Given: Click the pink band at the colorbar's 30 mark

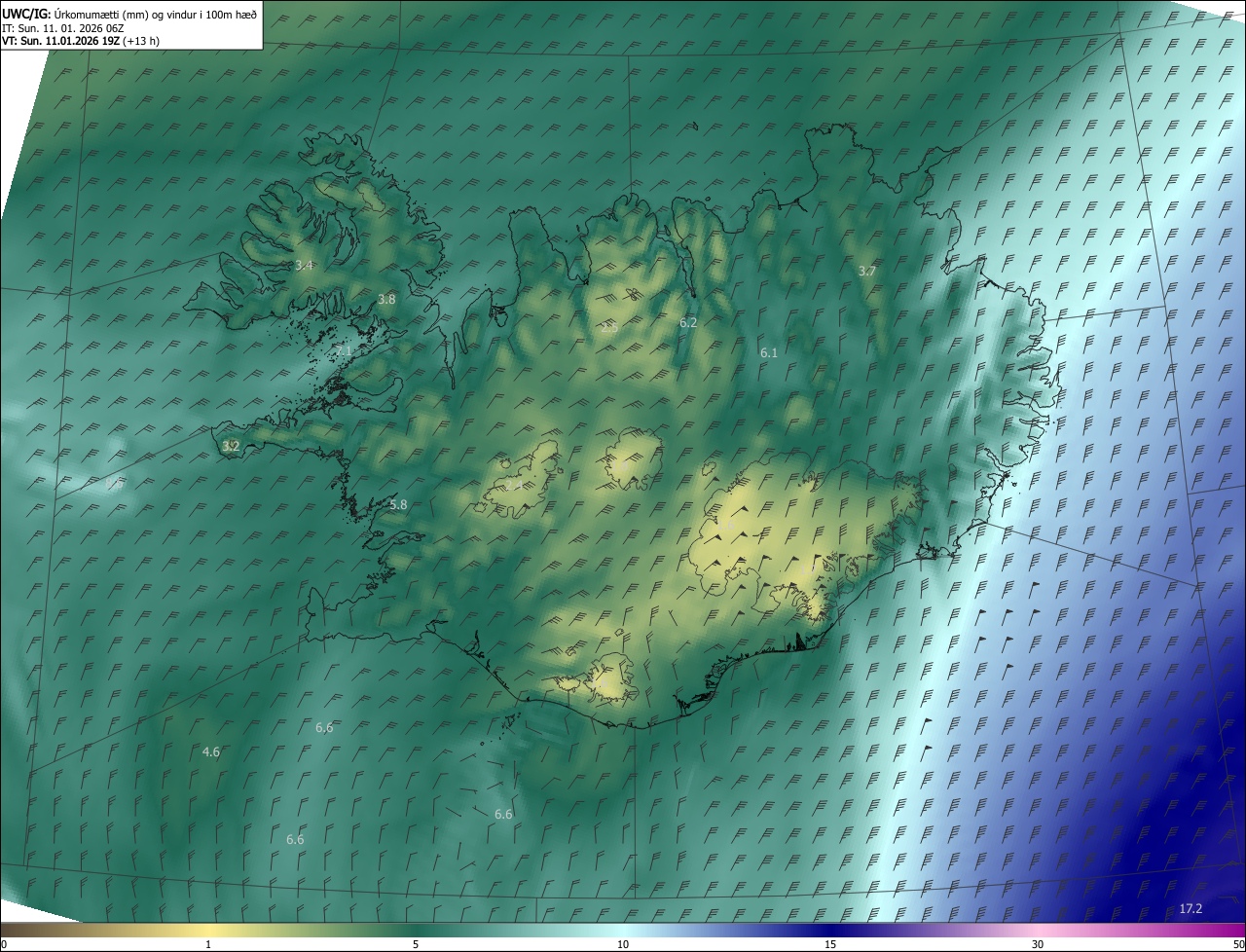Looking at the screenshot, I should click(1038, 930).
